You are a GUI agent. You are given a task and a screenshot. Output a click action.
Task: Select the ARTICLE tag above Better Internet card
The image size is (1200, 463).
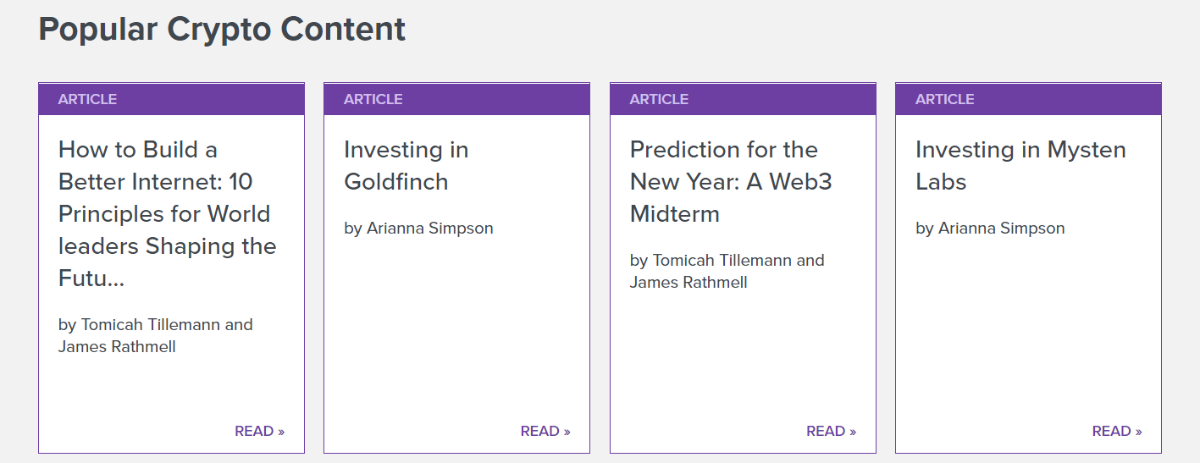pos(87,99)
